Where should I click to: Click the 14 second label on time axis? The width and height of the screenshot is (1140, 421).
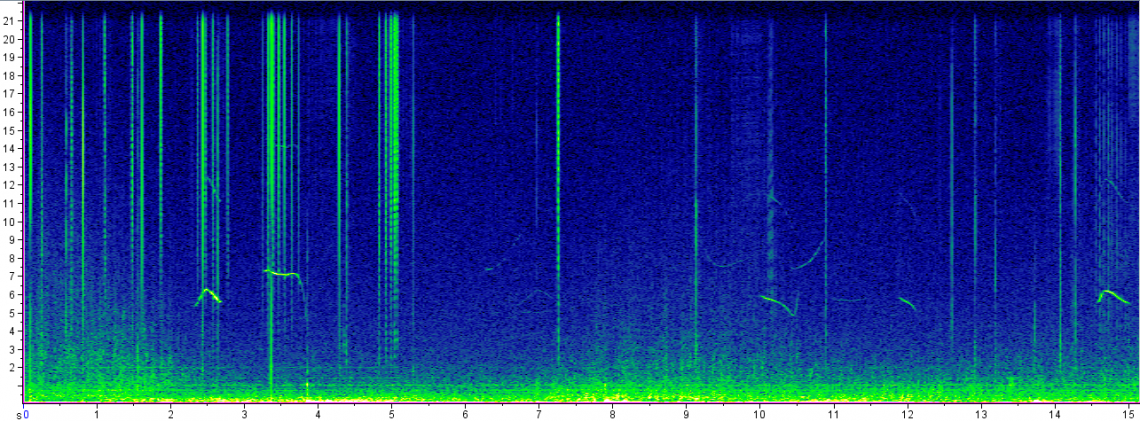pyautogui.click(x=1055, y=414)
